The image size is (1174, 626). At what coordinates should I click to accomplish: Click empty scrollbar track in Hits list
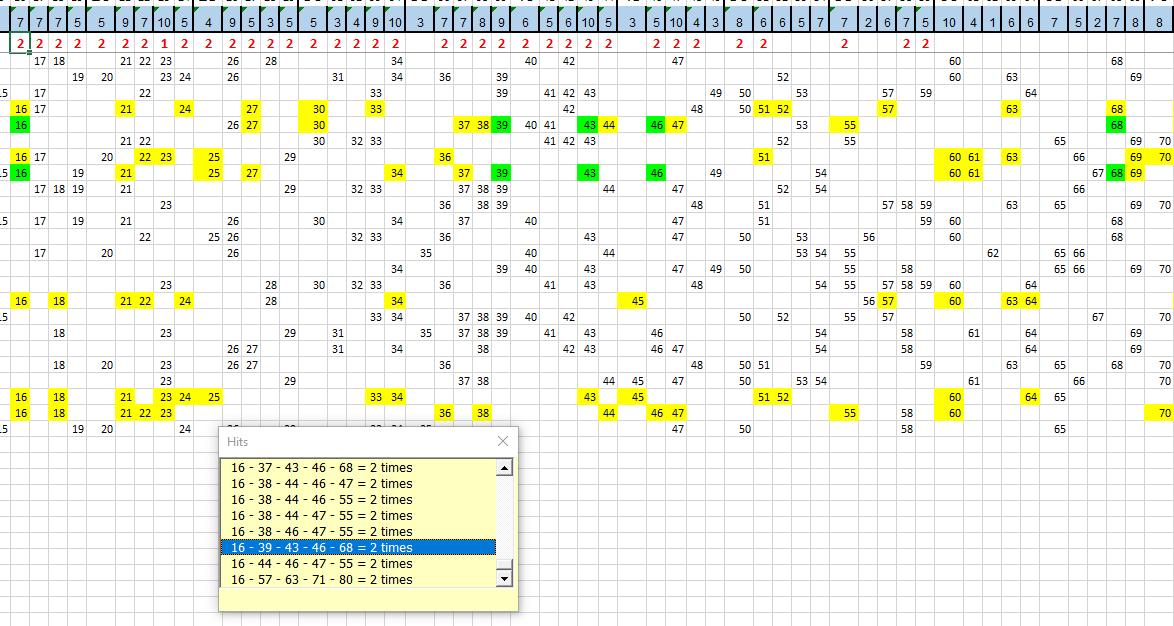(504, 510)
